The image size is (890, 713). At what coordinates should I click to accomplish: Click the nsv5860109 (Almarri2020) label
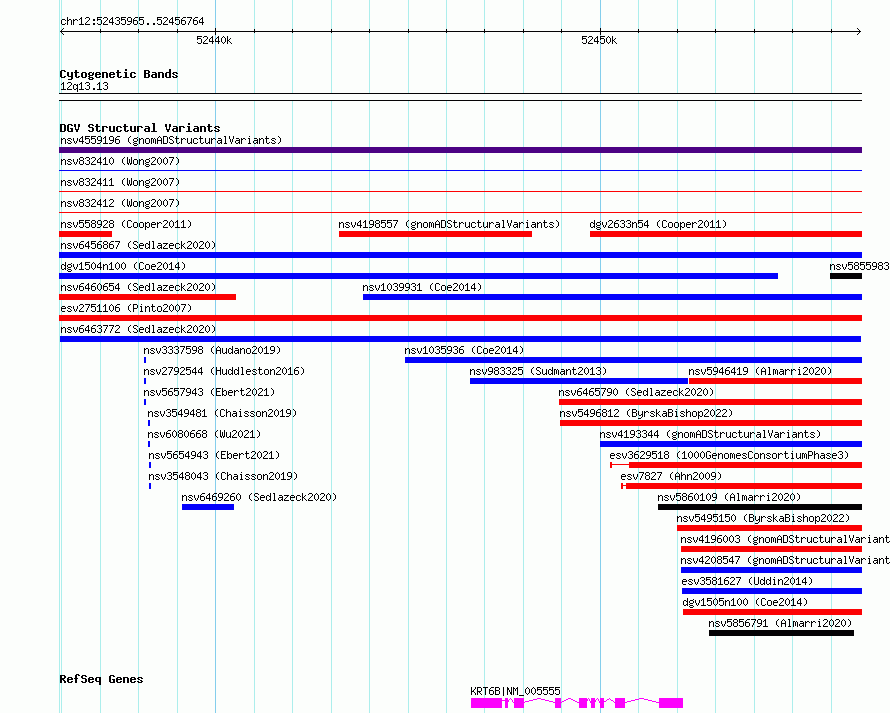(x=729, y=497)
